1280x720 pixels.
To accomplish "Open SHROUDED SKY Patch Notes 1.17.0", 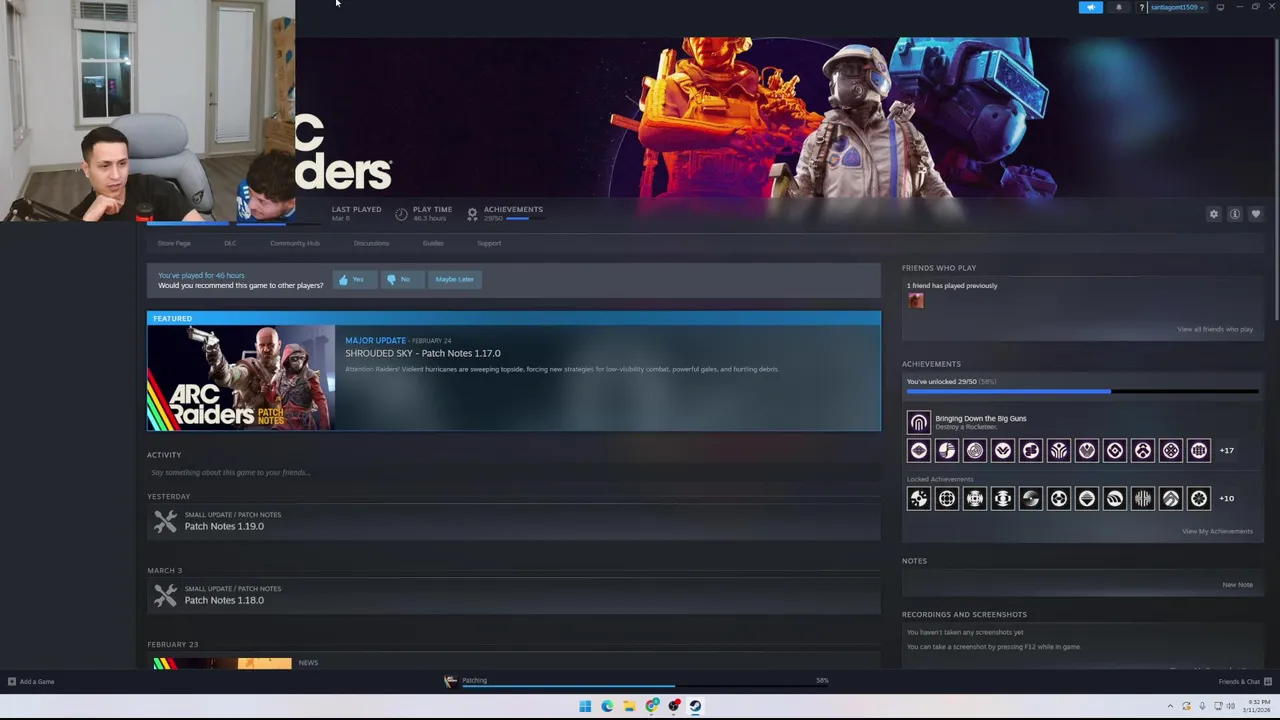I will tap(423, 353).
